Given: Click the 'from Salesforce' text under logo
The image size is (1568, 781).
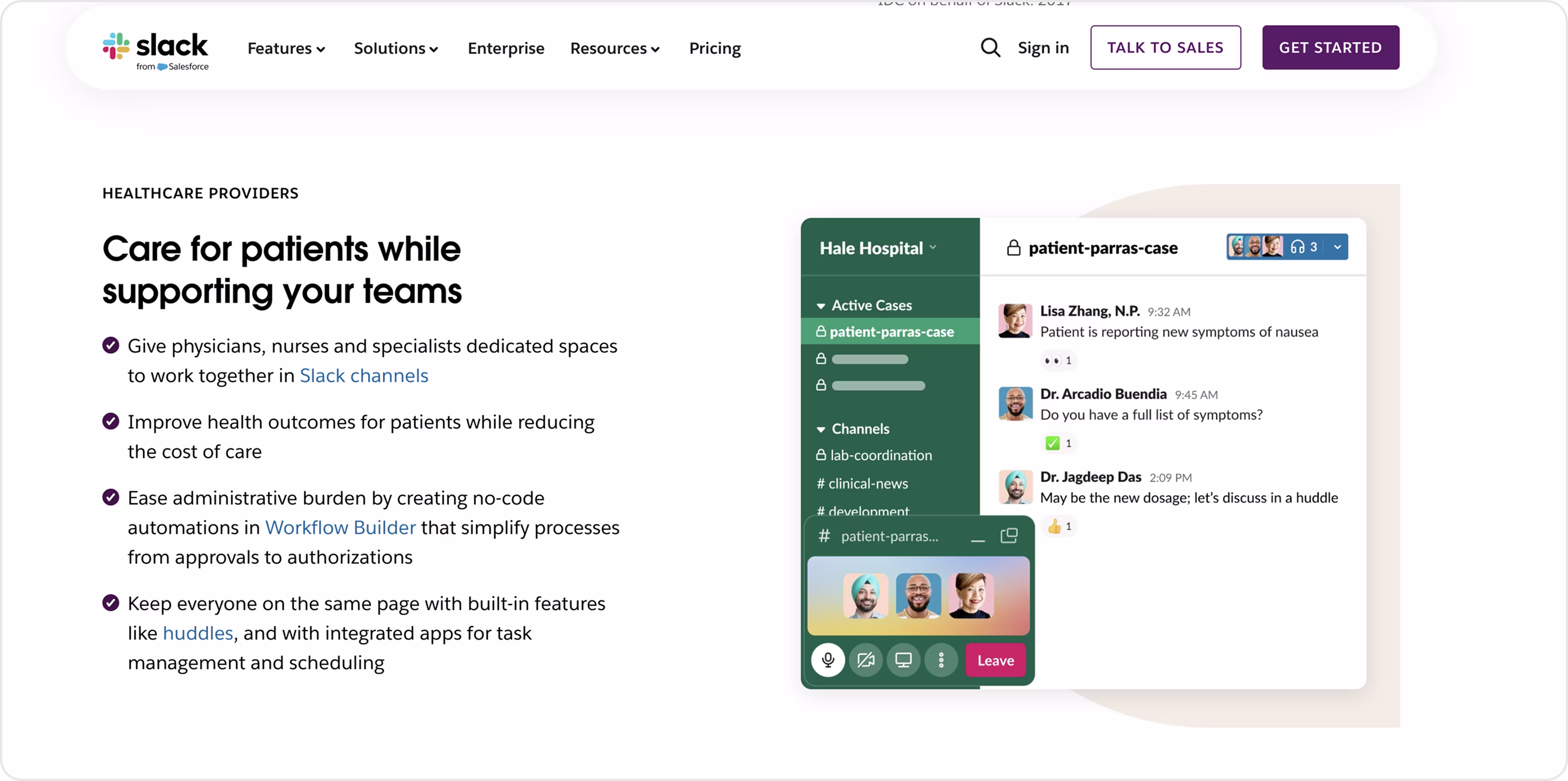Looking at the screenshot, I should point(172,66).
